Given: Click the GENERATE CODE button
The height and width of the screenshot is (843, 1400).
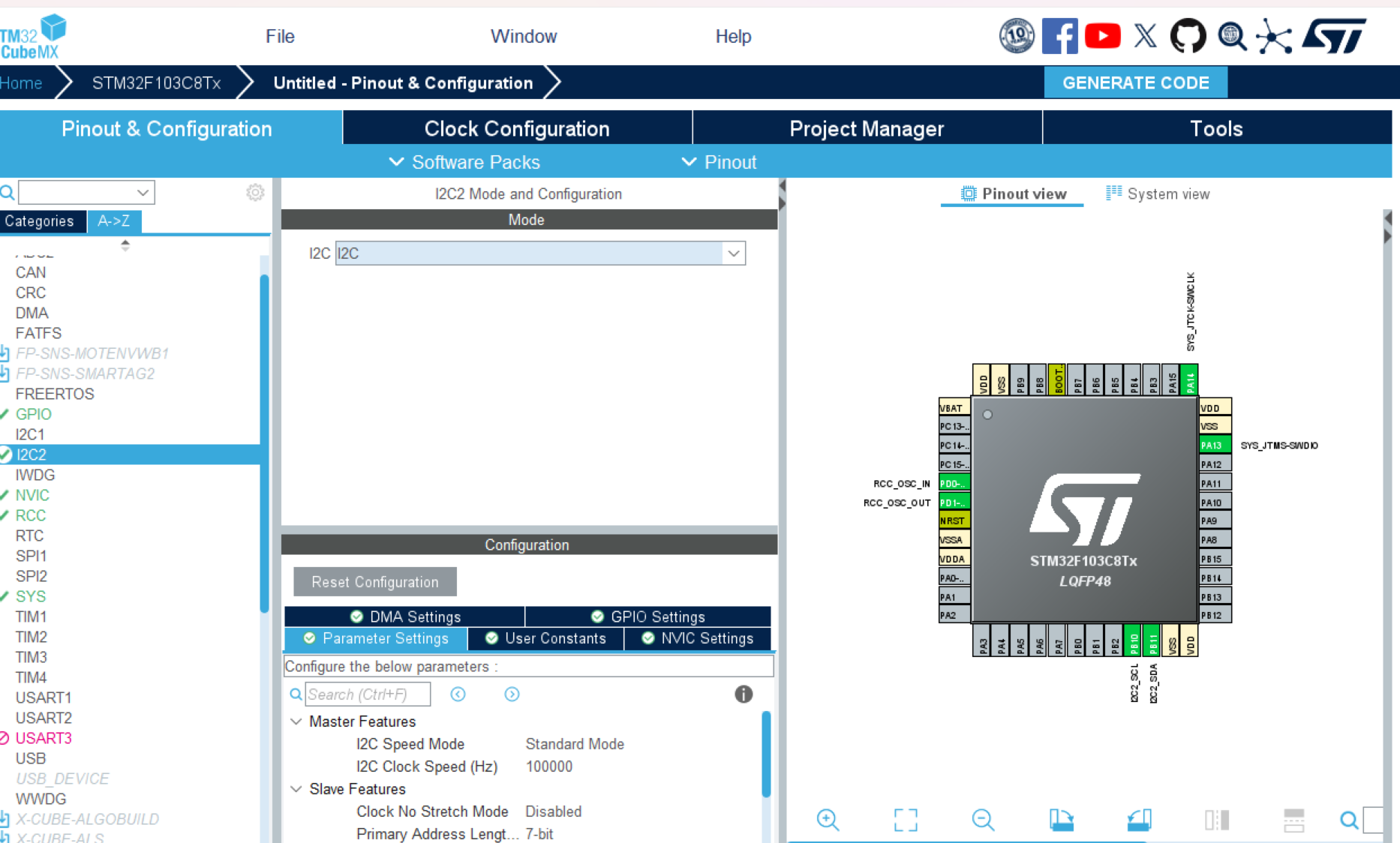Looking at the screenshot, I should click(x=1135, y=82).
